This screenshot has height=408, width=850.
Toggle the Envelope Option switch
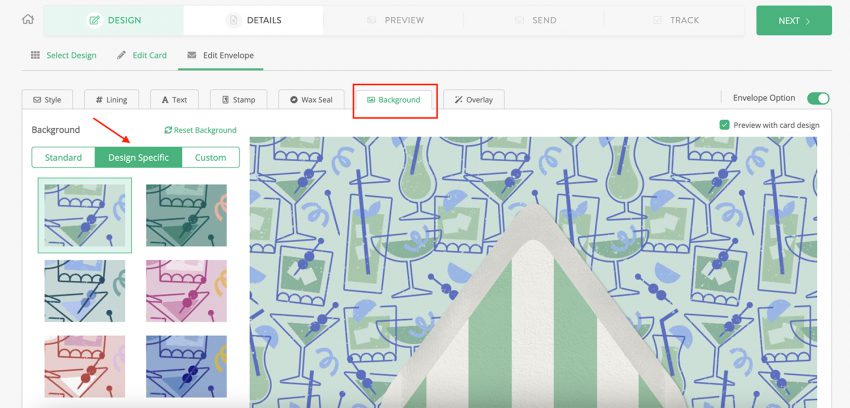(x=818, y=98)
